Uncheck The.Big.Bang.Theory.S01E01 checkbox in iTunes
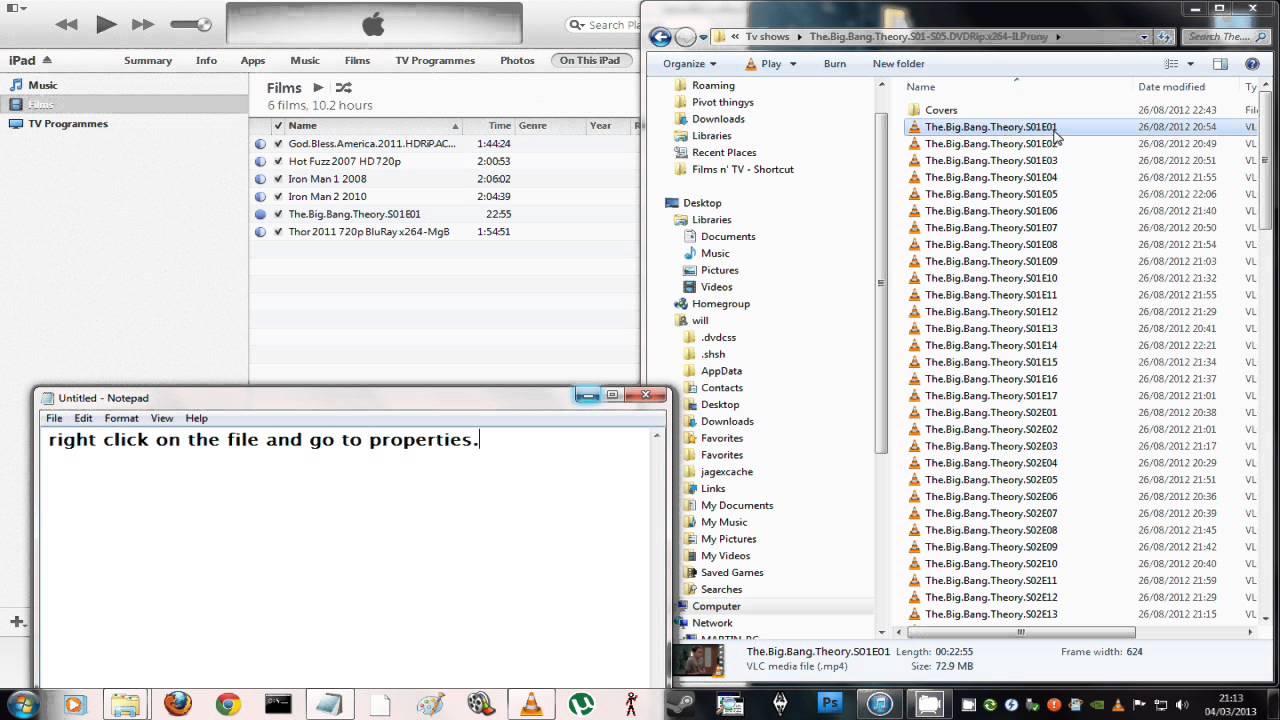The width and height of the screenshot is (1280, 720). (x=278, y=214)
